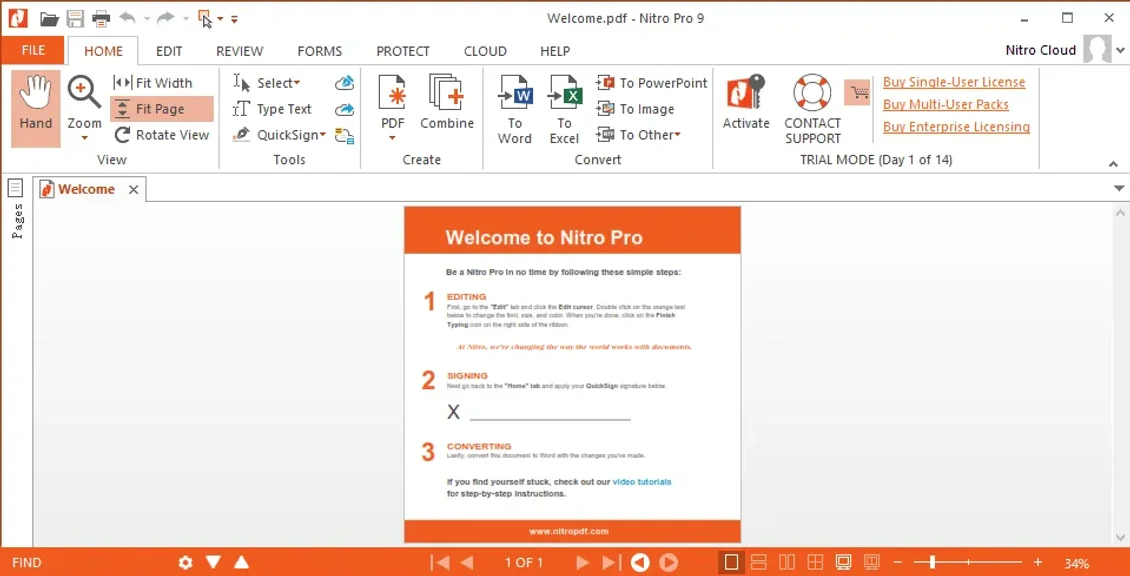
Task: Switch to the HELP tab
Action: click(555, 51)
